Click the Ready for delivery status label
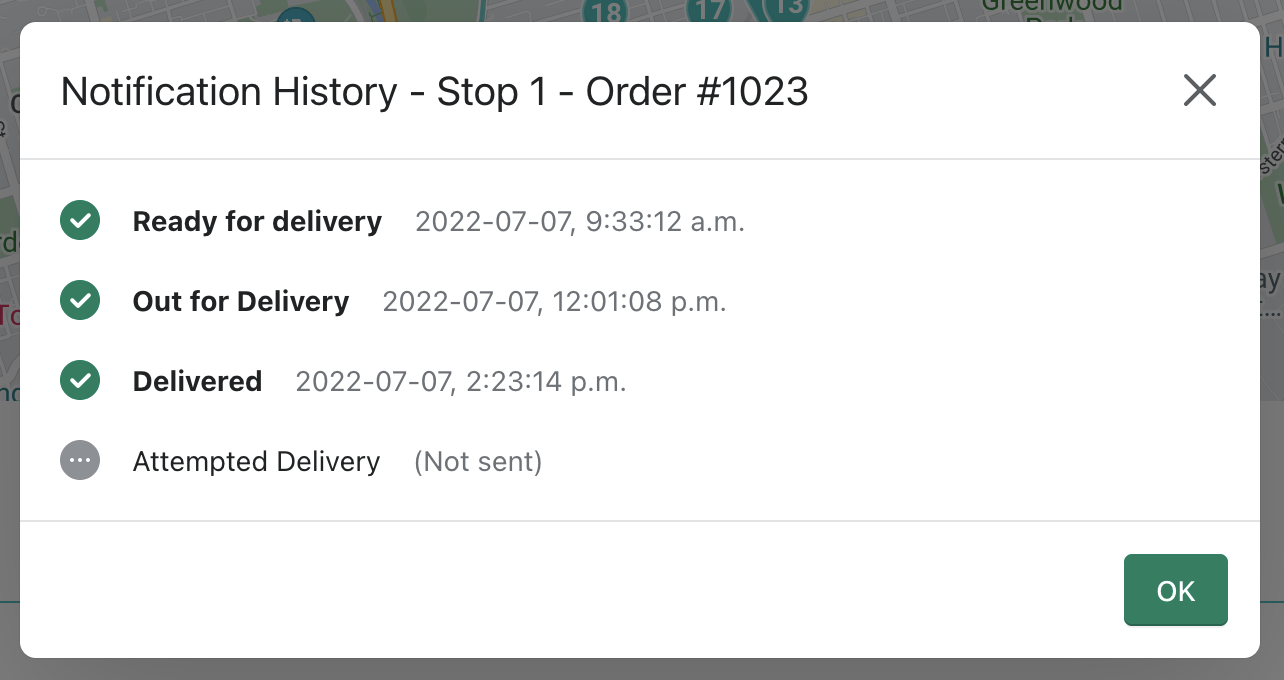Viewport: 1284px width, 680px height. (x=256, y=221)
